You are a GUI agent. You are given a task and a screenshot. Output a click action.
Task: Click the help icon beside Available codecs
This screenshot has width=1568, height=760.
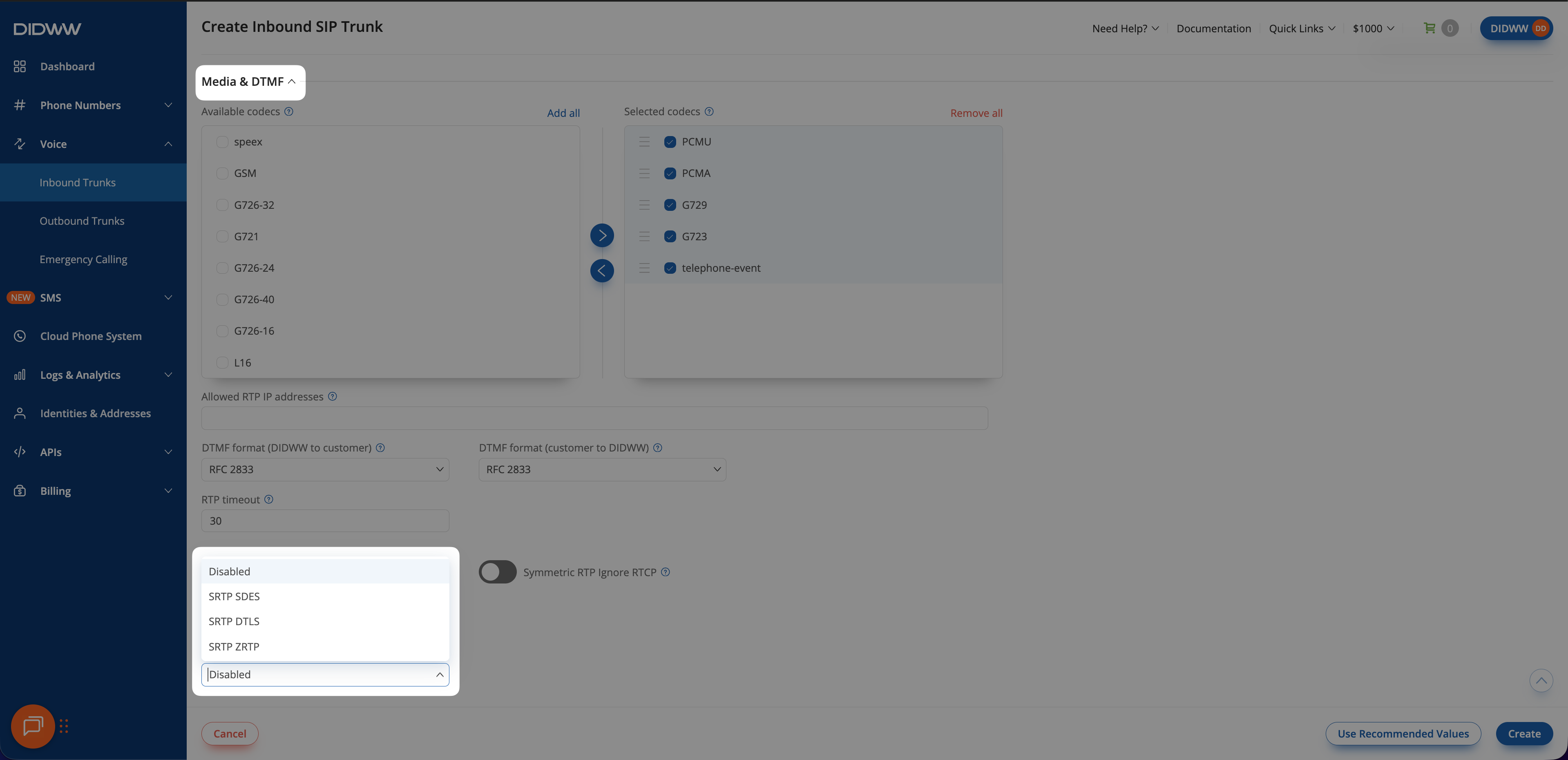(x=289, y=112)
